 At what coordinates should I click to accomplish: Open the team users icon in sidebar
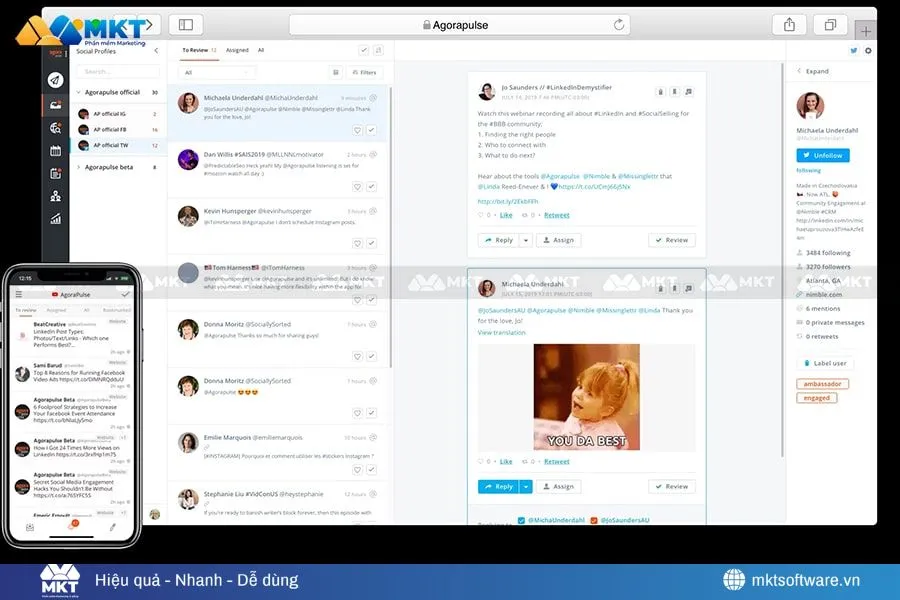click(56, 195)
